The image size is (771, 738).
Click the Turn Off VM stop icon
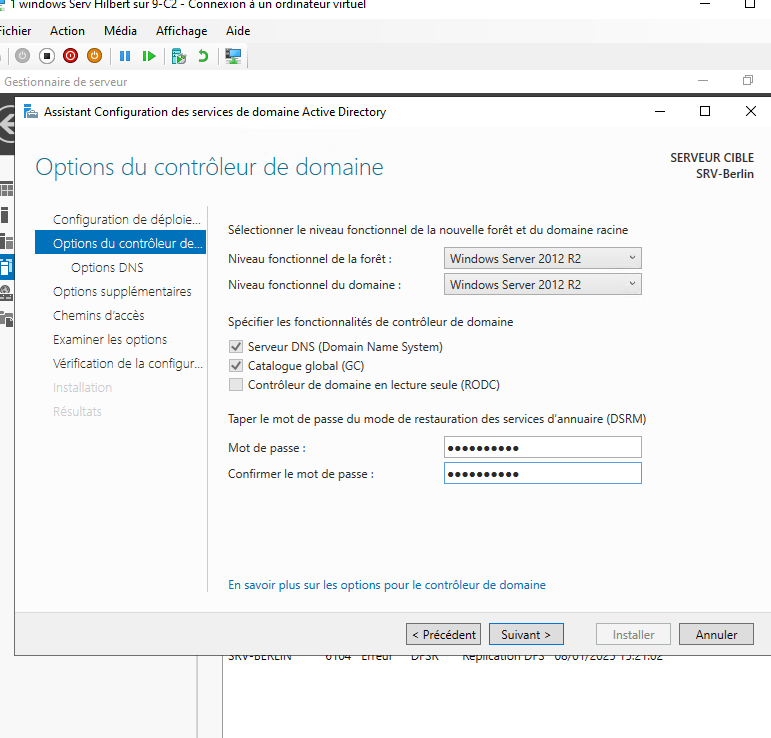coord(46,56)
